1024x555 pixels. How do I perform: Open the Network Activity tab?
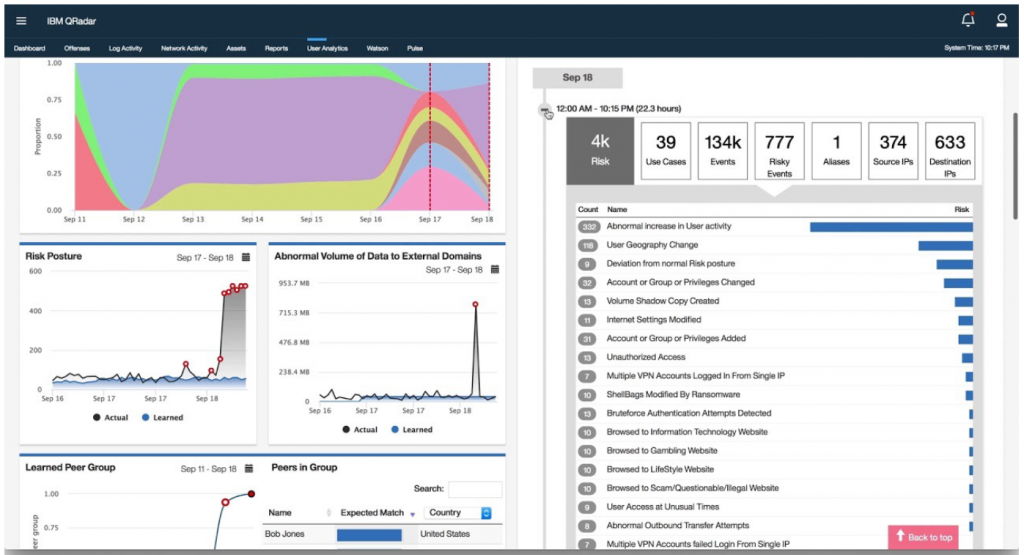[184, 48]
